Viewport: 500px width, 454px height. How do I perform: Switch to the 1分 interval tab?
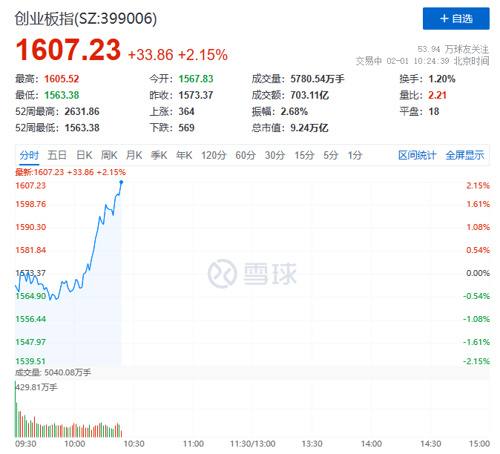coord(355,155)
